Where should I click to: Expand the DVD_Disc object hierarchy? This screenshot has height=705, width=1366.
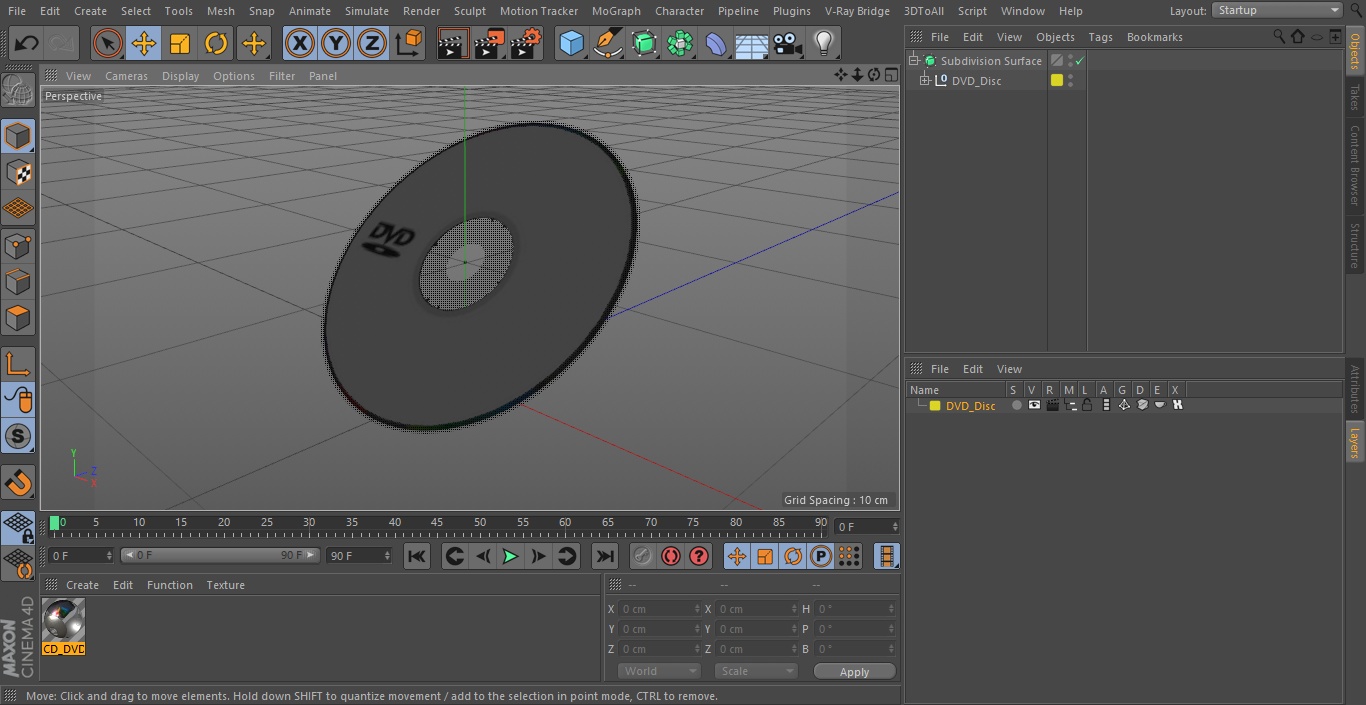[x=925, y=81]
